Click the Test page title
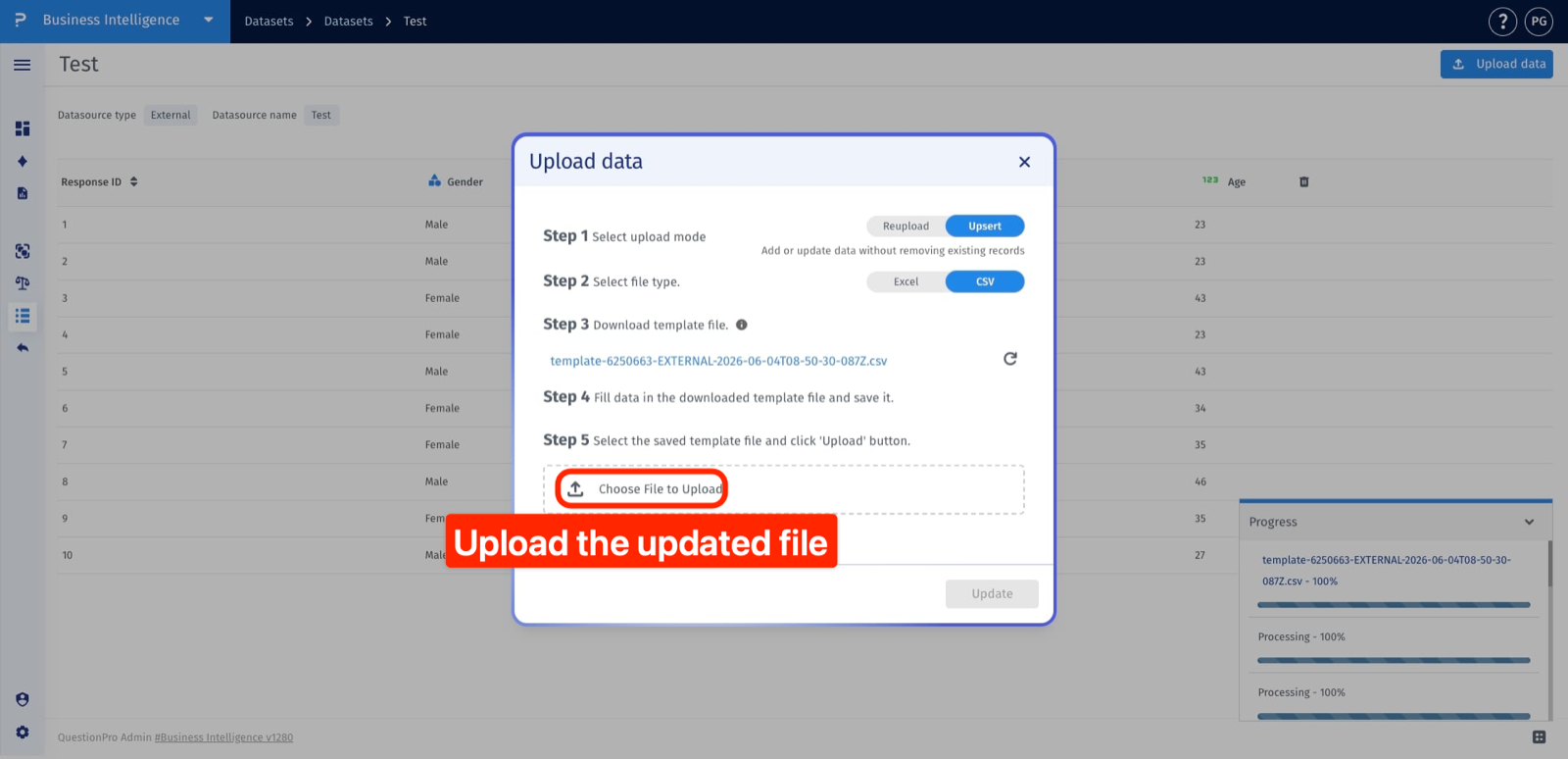 pos(78,64)
